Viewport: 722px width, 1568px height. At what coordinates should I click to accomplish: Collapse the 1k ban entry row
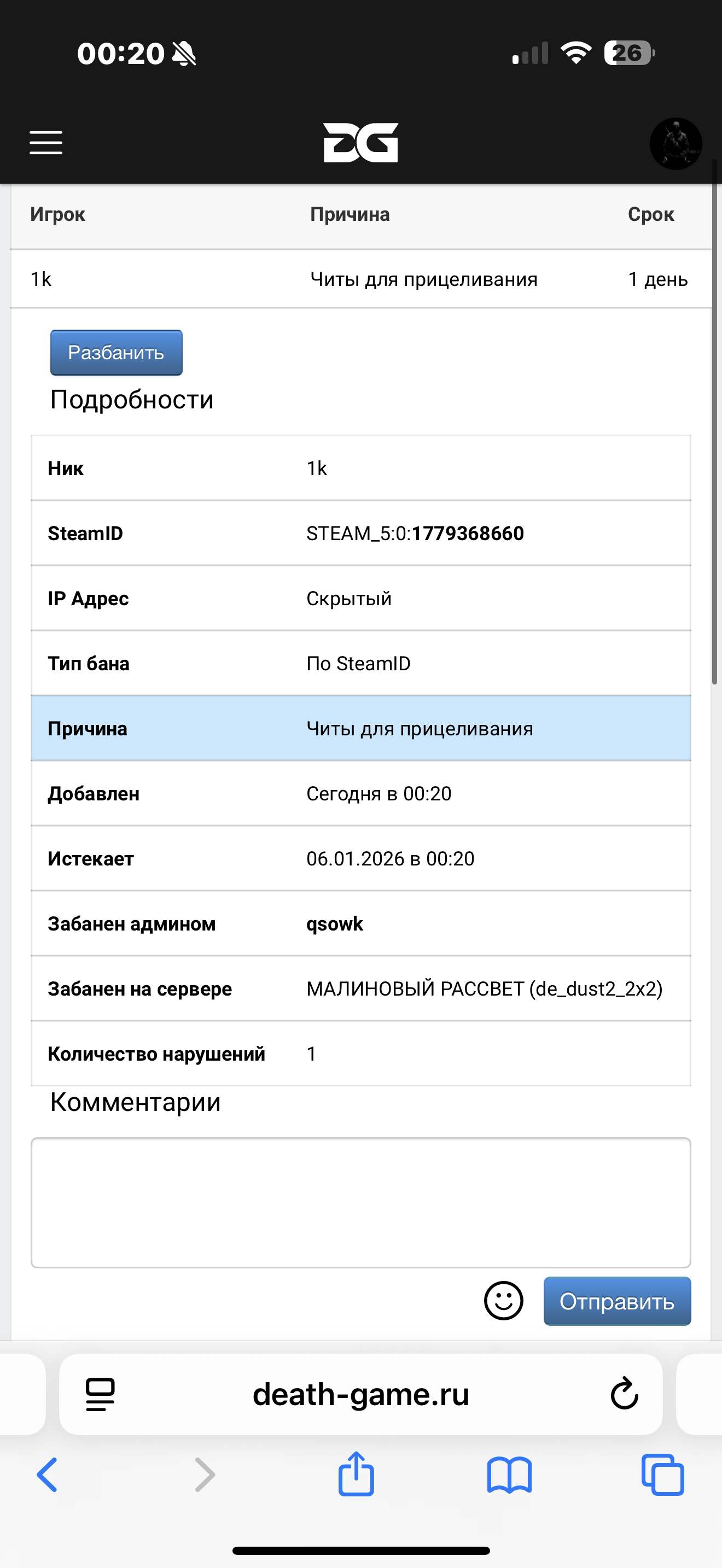pyautogui.click(x=360, y=279)
